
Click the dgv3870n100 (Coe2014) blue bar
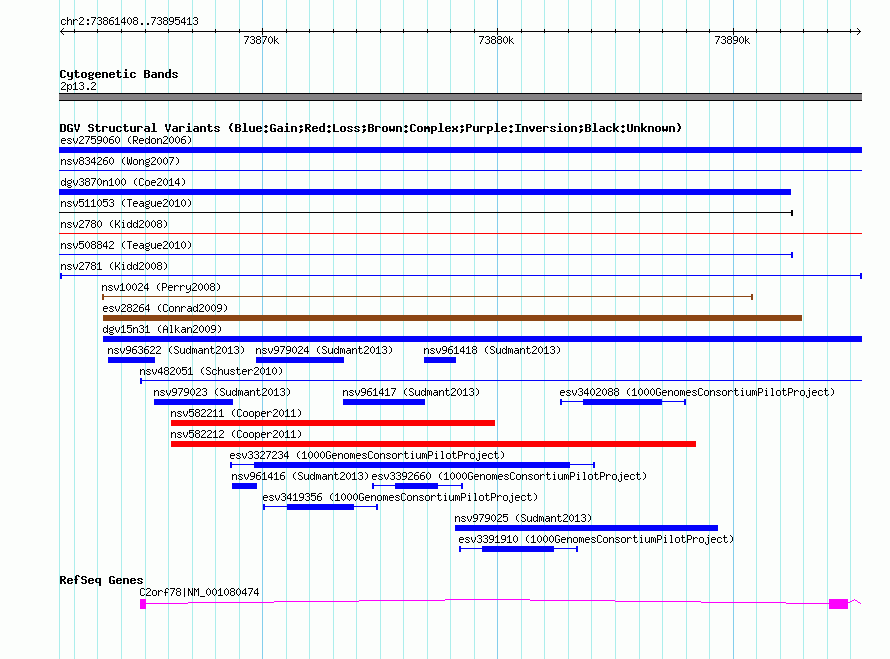pyautogui.click(x=425, y=192)
